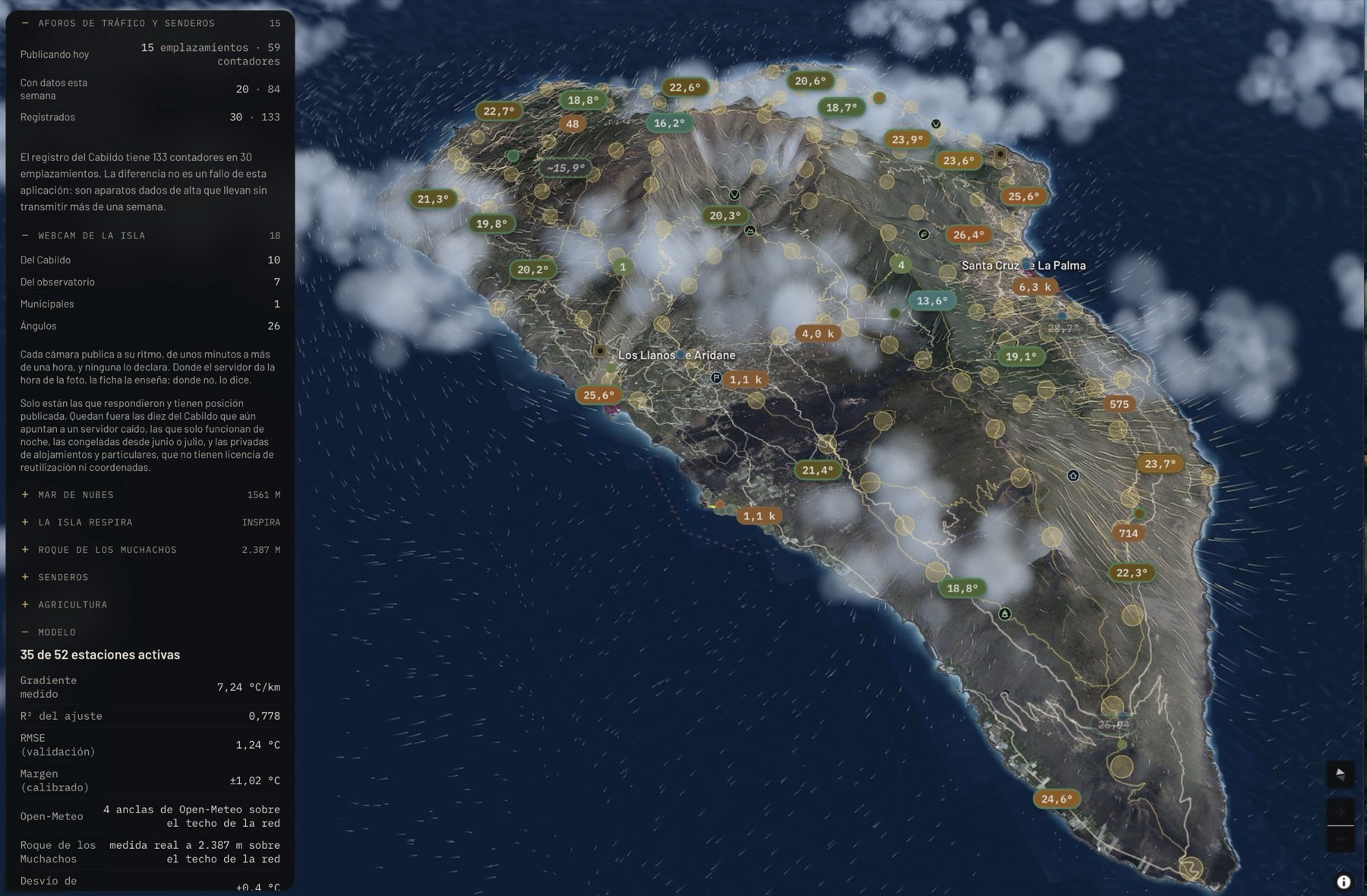This screenshot has width=1367, height=896.
Task: Select the mountain peak icon below 20,3°
Action: pyautogui.click(x=750, y=230)
